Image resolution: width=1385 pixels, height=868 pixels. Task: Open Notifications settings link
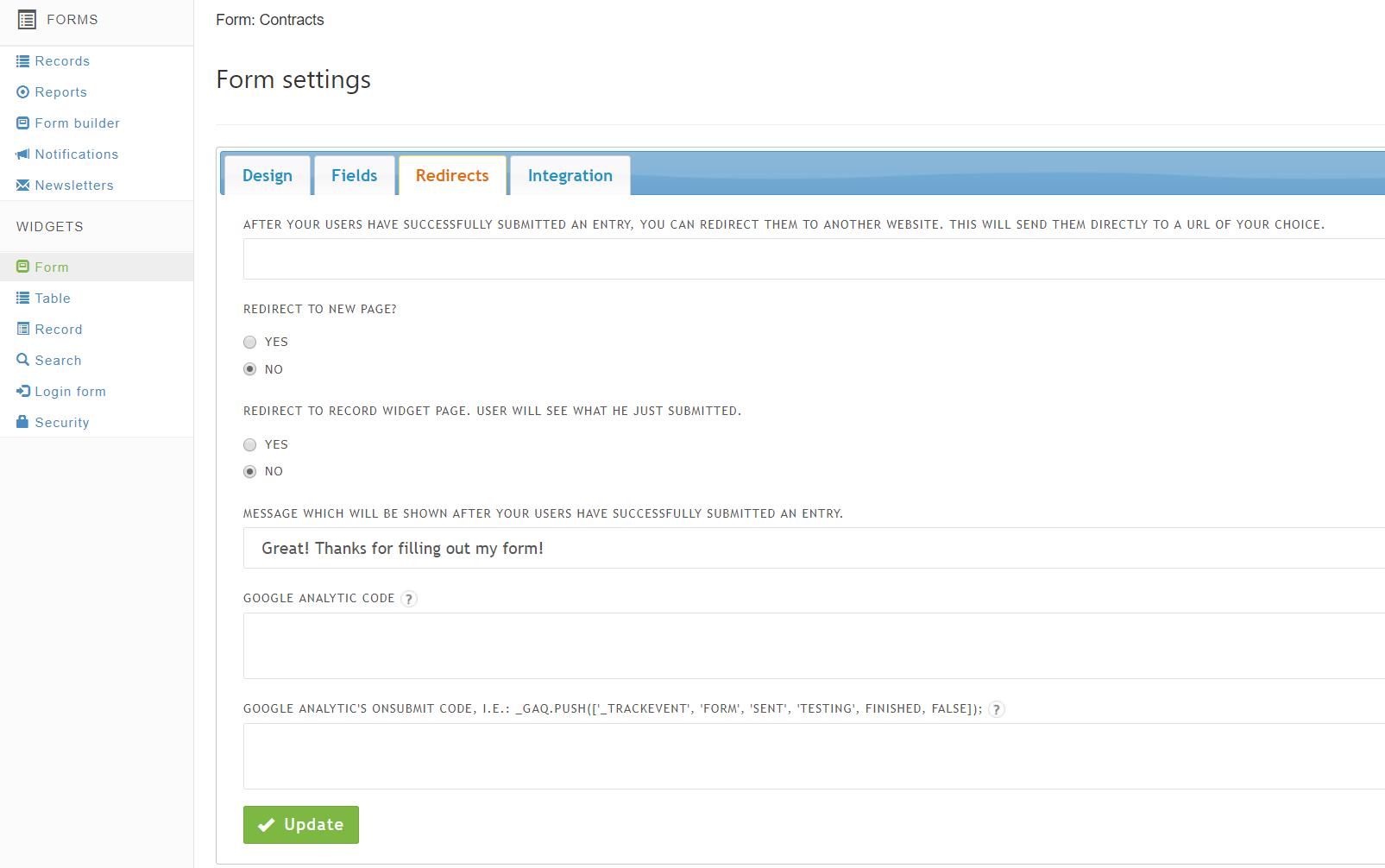(77, 154)
